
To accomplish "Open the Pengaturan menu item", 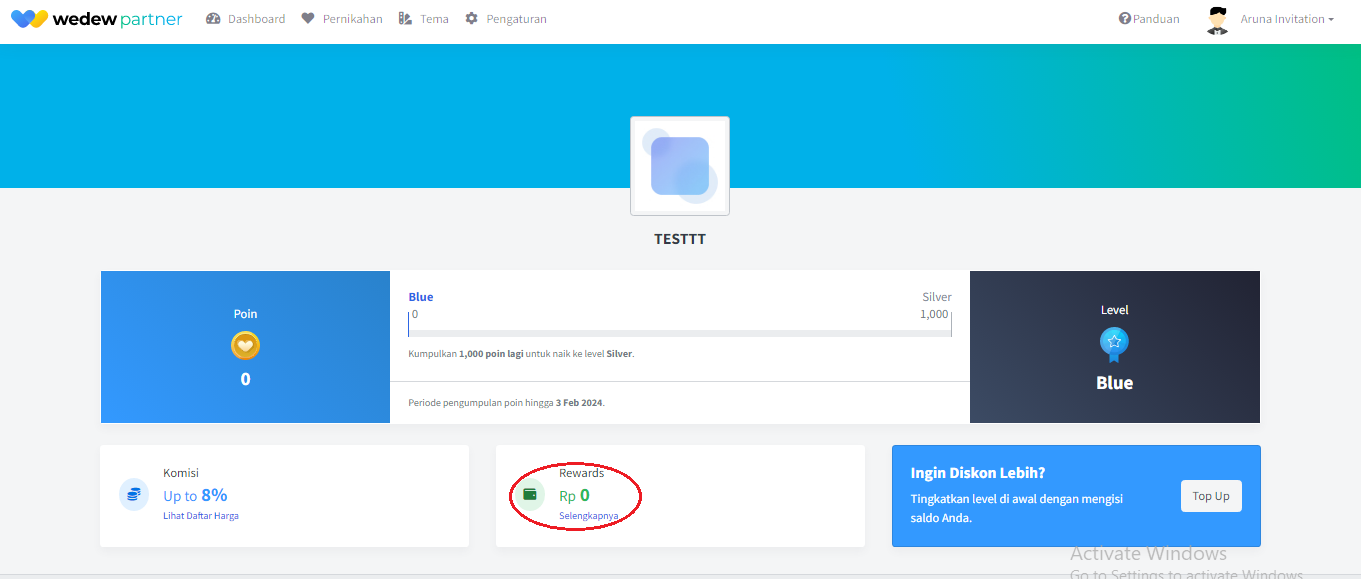I will [516, 19].
